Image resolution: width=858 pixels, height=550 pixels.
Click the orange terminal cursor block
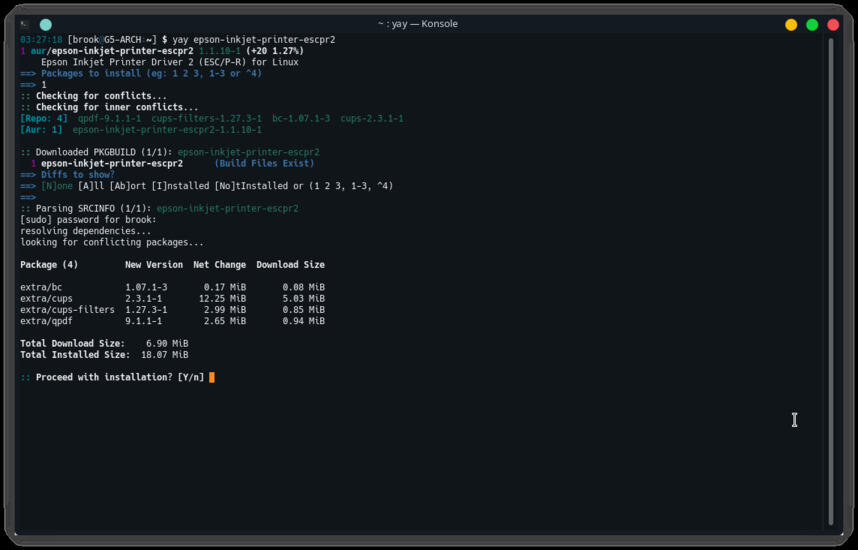click(x=212, y=377)
